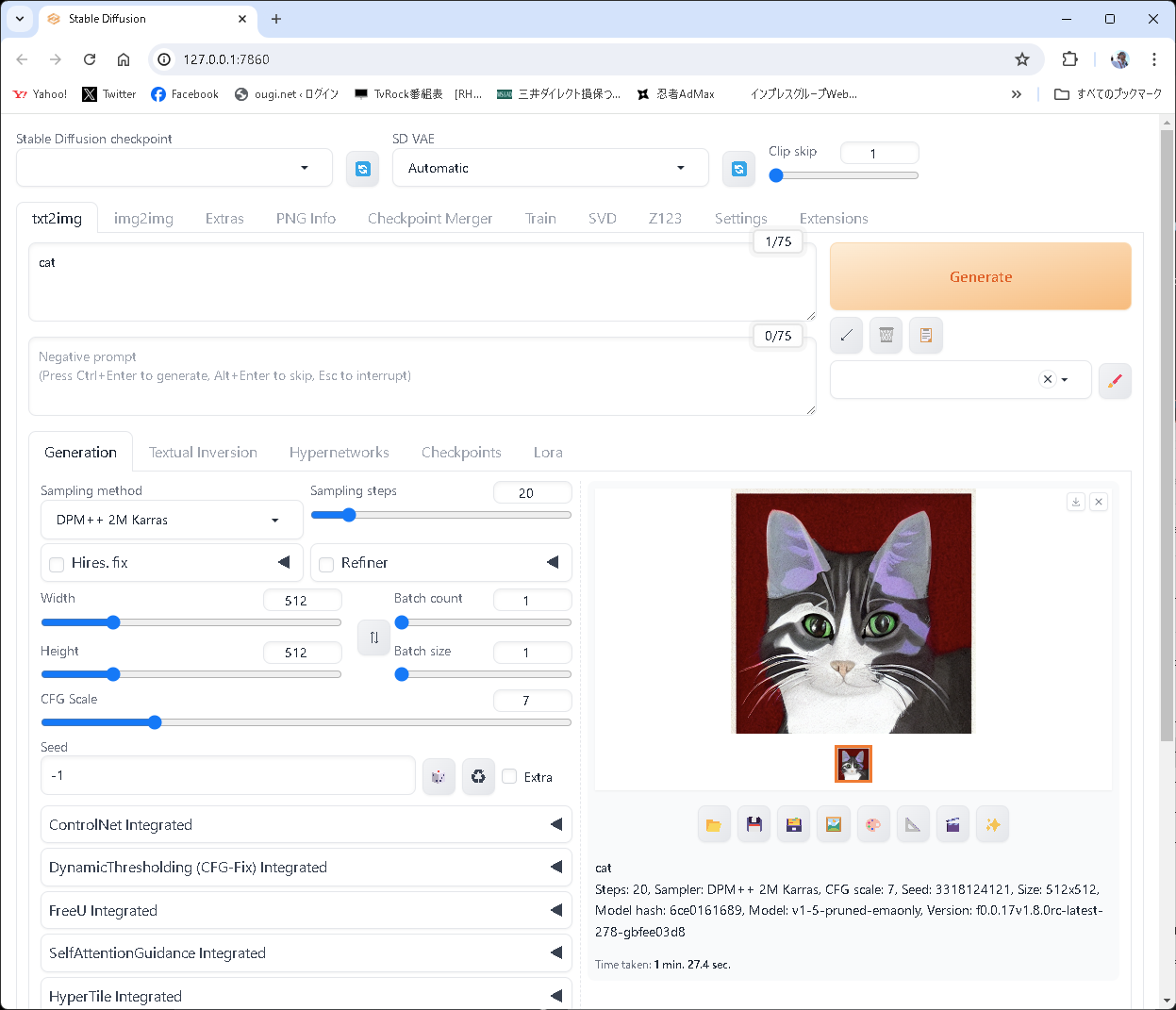Click the Generate button
The height and width of the screenshot is (1010, 1176).
(x=981, y=275)
